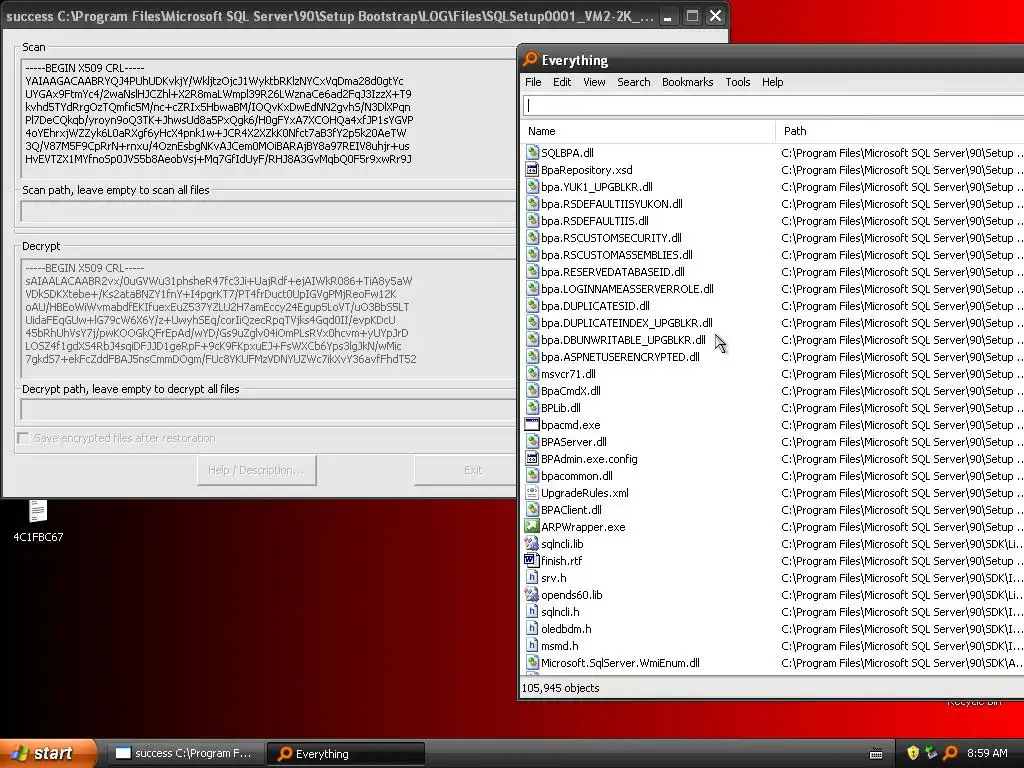Select the bpa.RSDEFAULTIIS.dll filename
This screenshot has height=768, width=1024.
point(594,221)
